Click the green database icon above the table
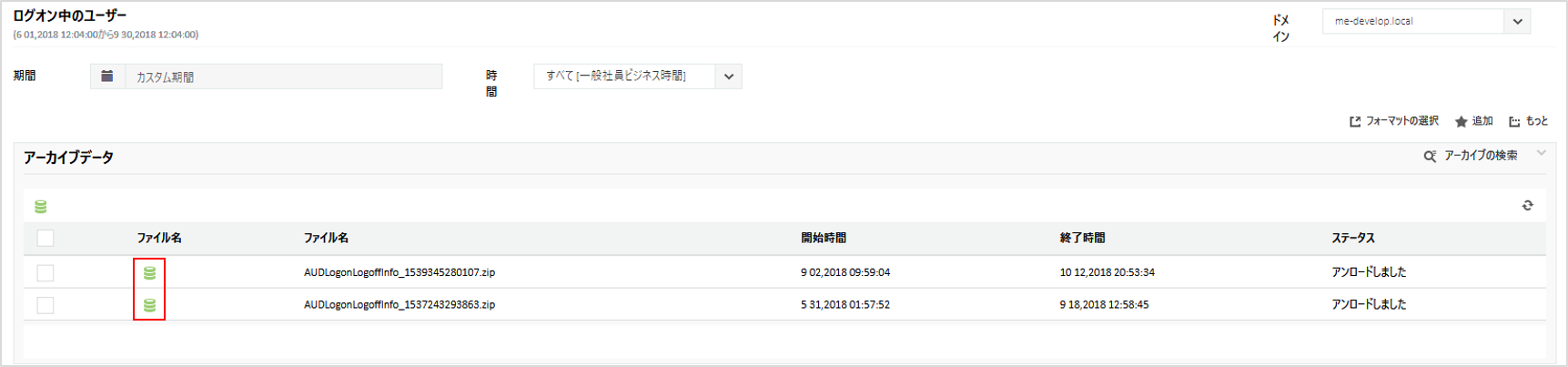 41,207
